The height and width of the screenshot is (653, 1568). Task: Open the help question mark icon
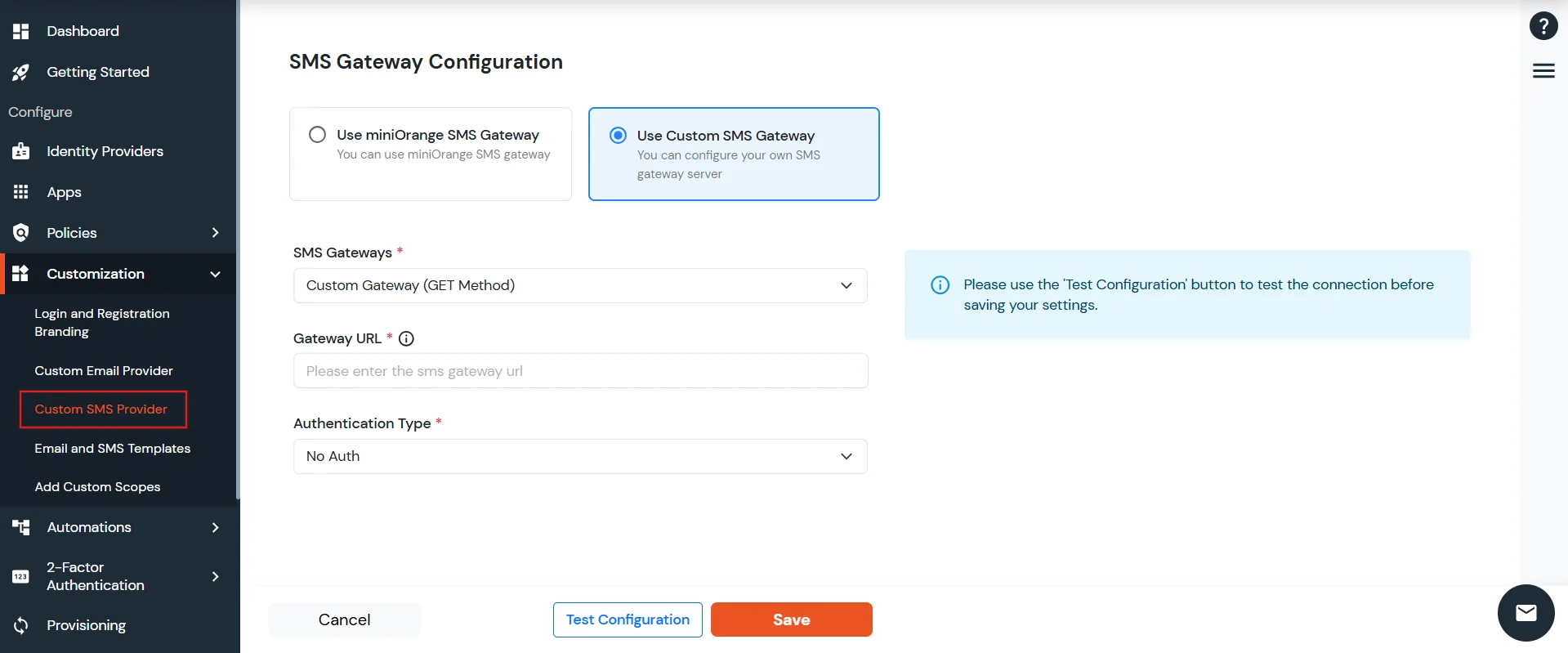pyautogui.click(x=1543, y=26)
